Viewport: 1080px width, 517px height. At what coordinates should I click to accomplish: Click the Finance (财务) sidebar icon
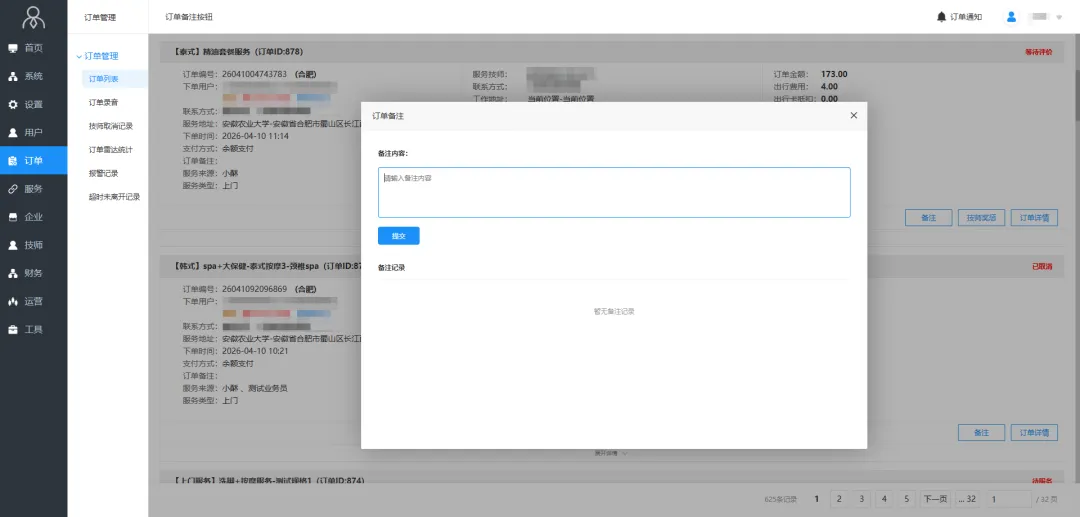pyautogui.click(x=13, y=273)
